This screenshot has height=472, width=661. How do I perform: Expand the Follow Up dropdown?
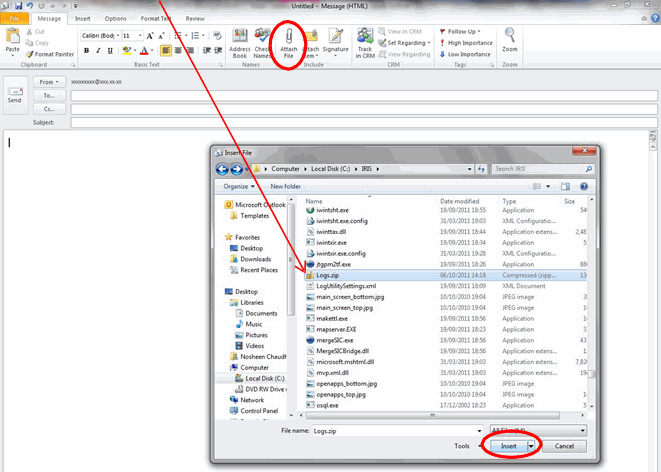coord(479,32)
